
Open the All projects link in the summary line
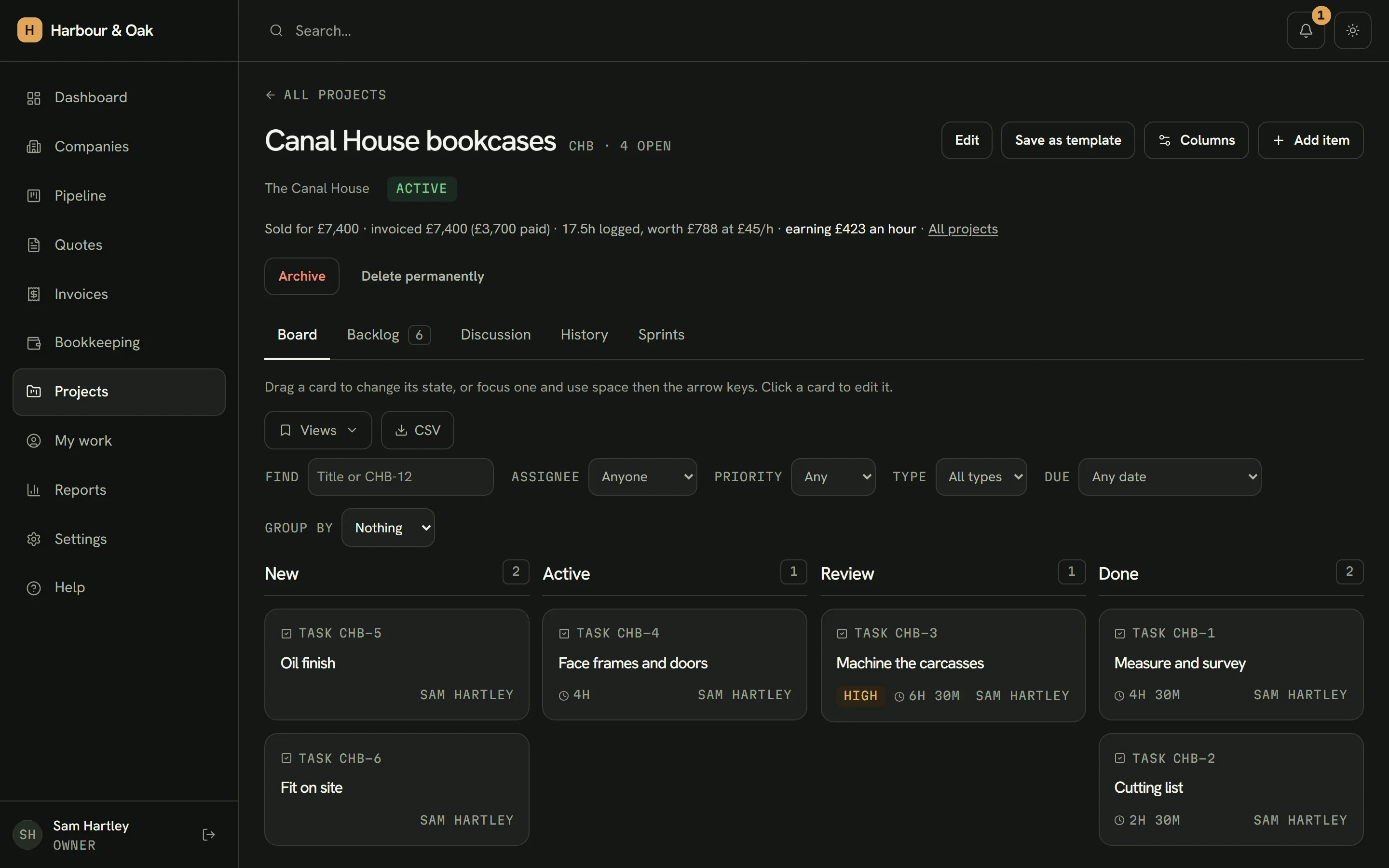point(963,229)
